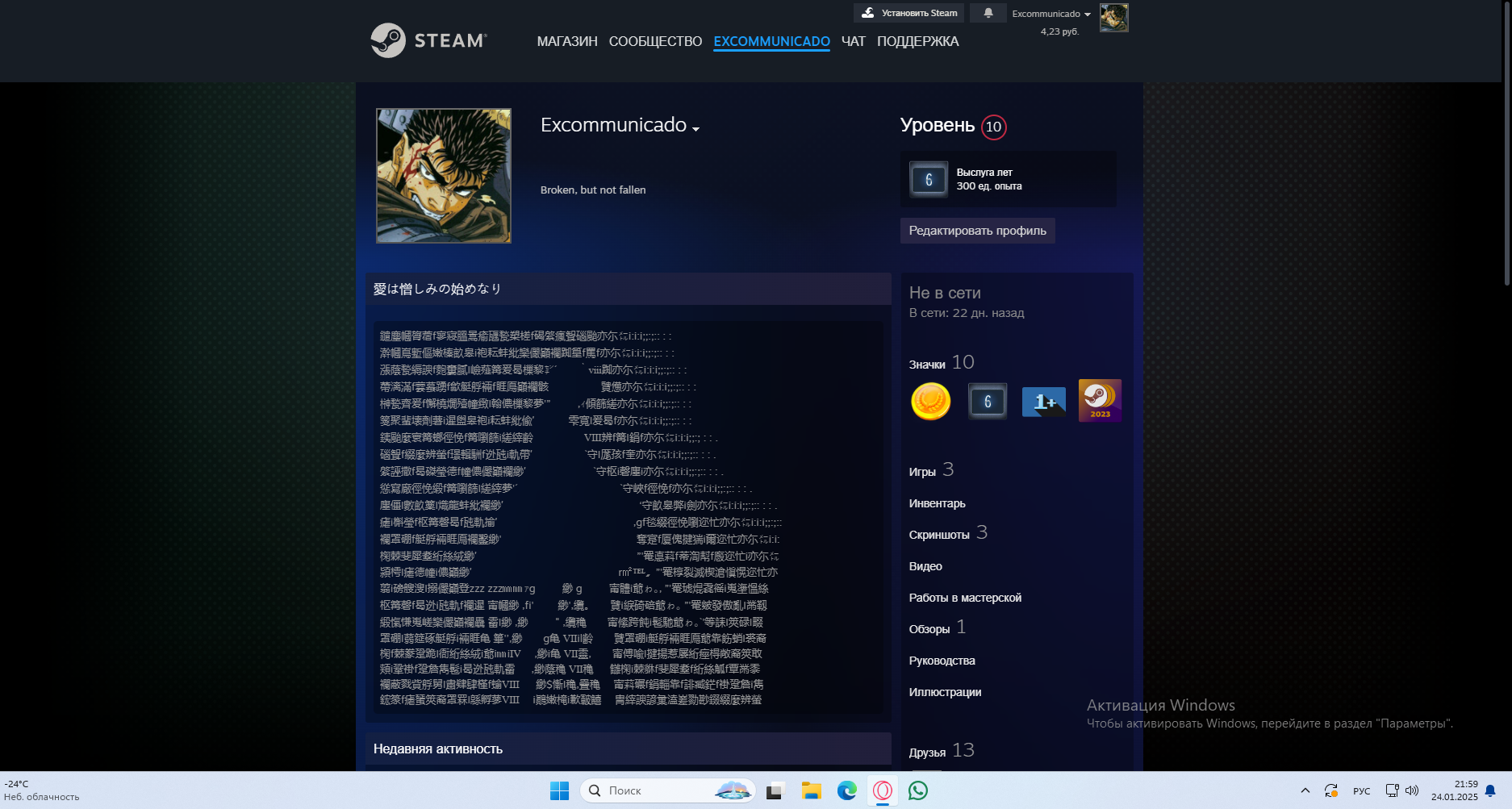This screenshot has height=809, width=1512.
Task: Open the Инвентарь link
Action: point(937,503)
